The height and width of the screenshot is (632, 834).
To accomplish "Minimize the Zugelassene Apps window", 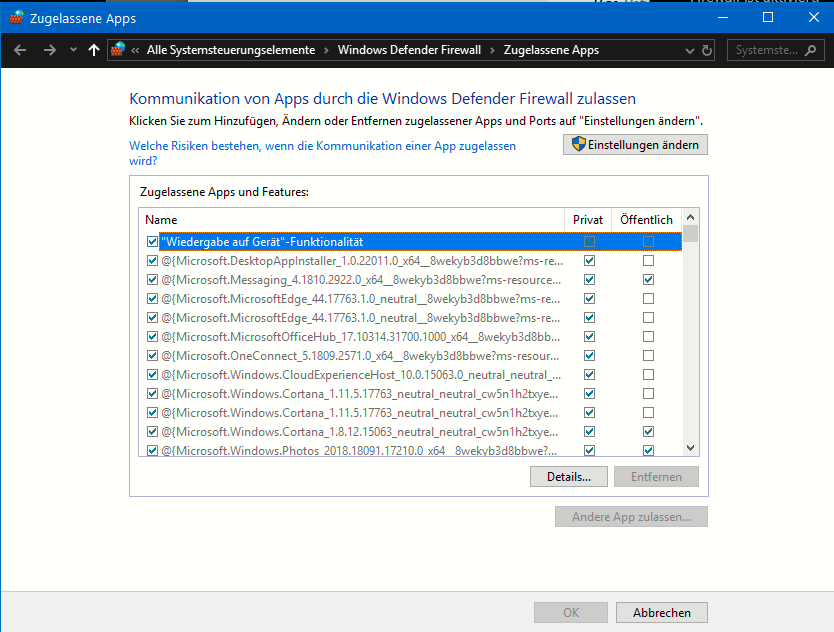I will click(x=723, y=18).
